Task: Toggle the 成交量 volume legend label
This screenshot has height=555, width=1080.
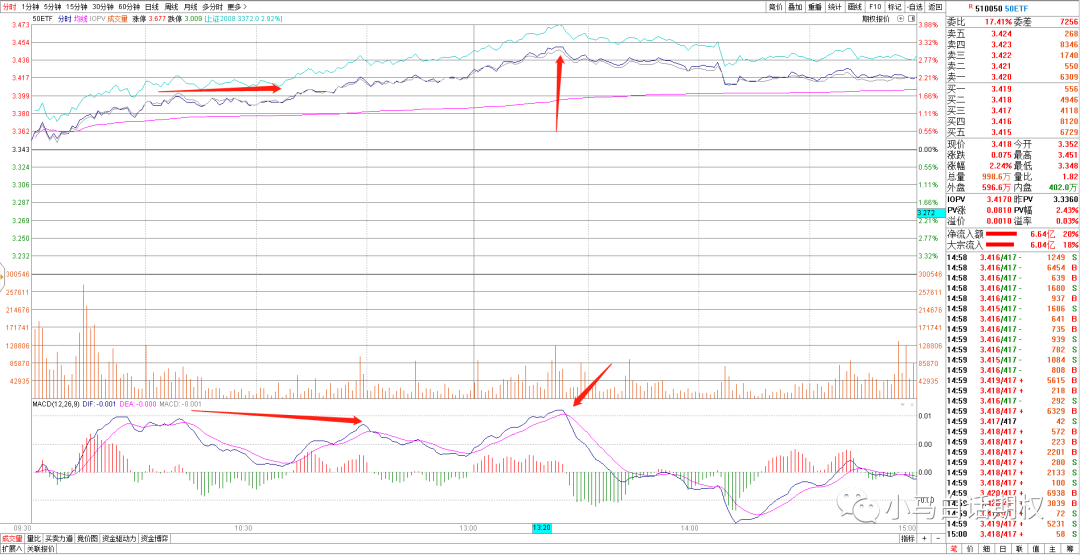Action: point(116,19)
